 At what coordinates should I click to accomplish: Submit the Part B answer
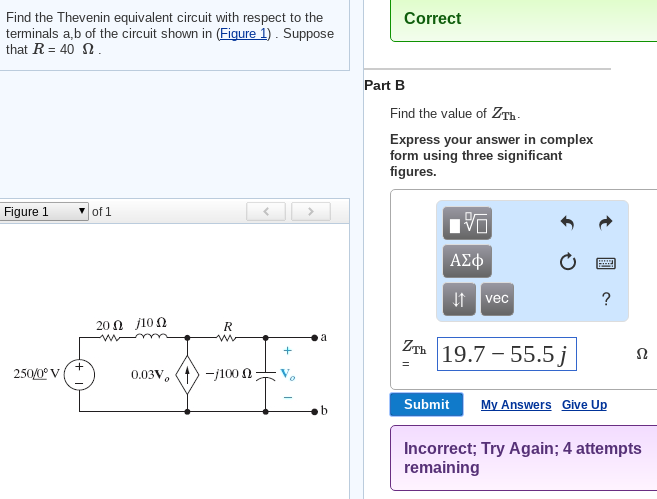[x=426, y=404]
